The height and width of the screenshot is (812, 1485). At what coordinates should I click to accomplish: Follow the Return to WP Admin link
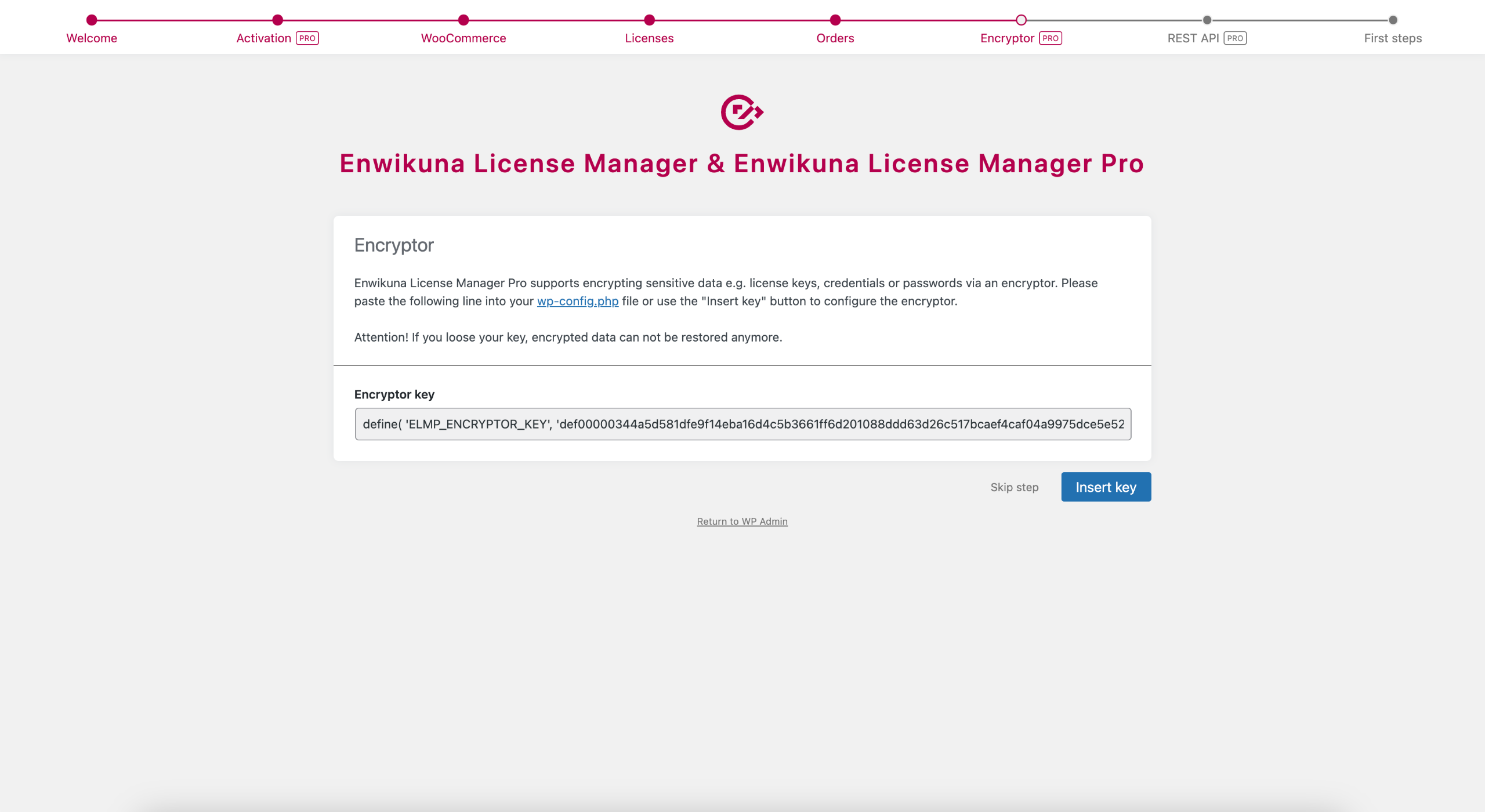point(742,521)
